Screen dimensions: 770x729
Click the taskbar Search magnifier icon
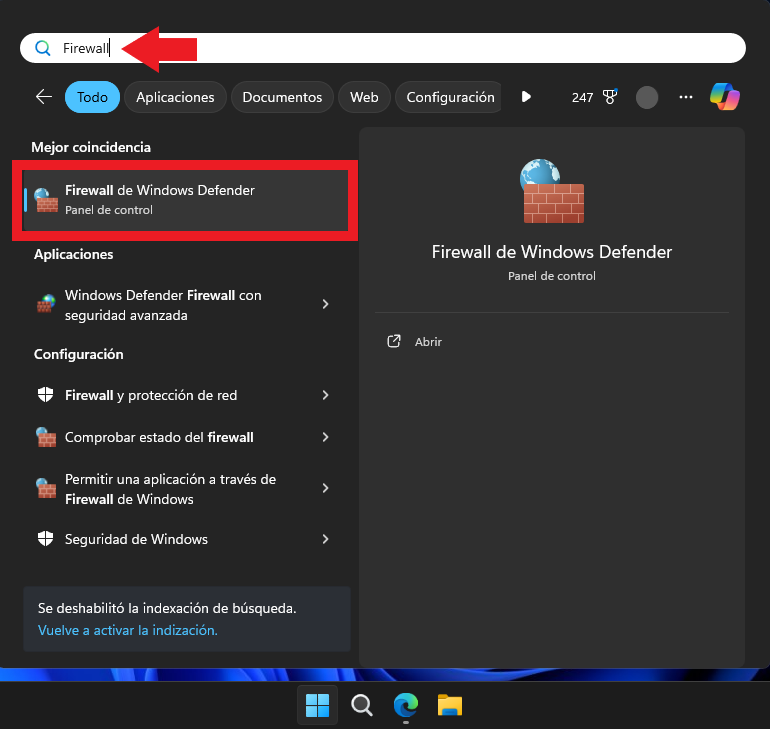tap(362, 705)
